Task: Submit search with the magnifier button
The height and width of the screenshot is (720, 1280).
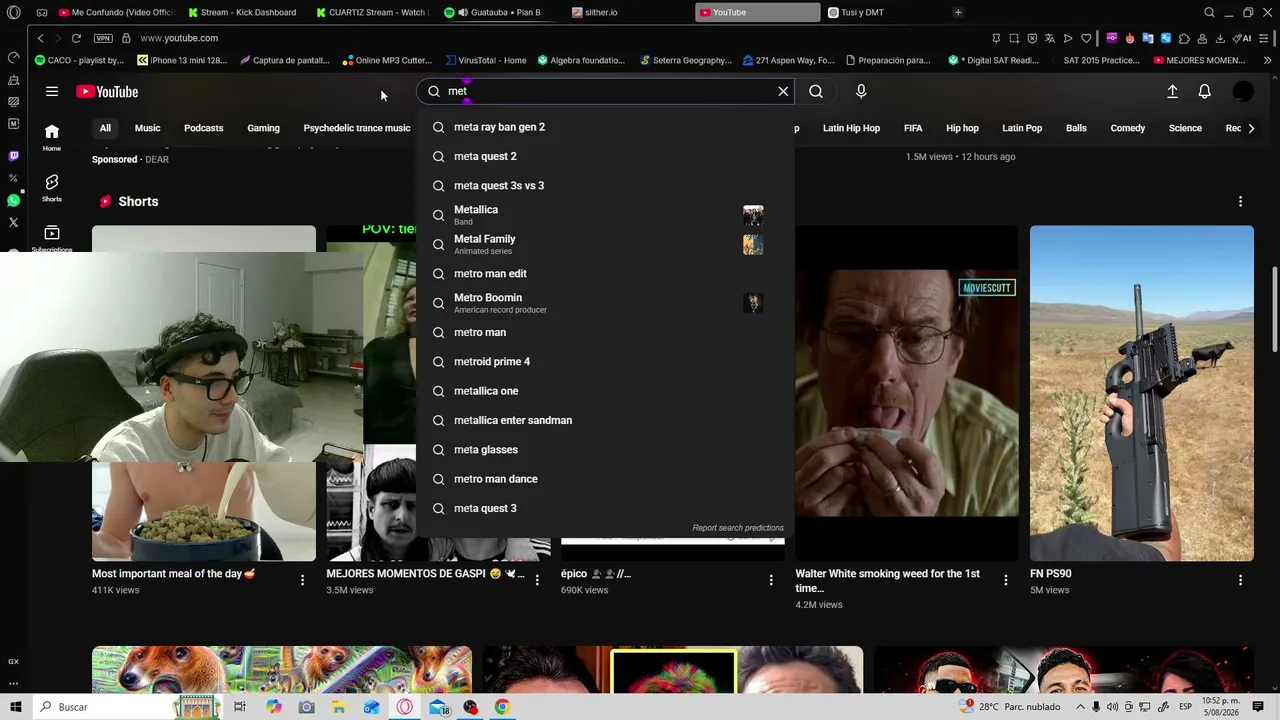Action: [x=816, y=91]
